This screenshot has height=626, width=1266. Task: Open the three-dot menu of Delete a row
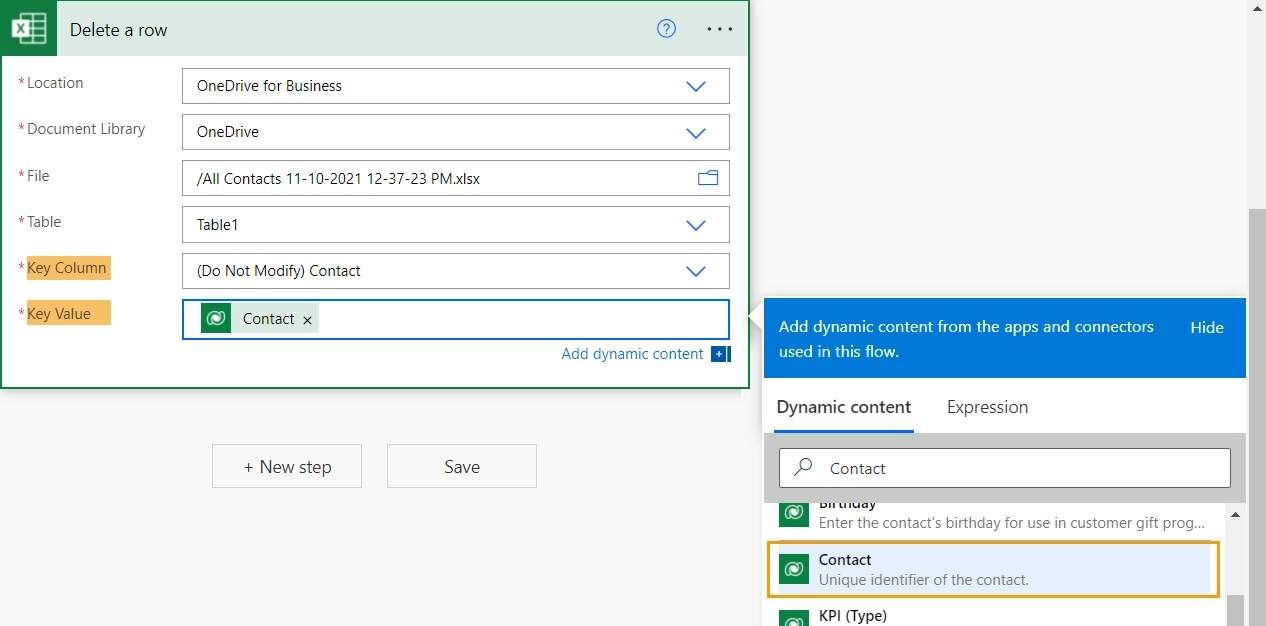click(720, 29)
